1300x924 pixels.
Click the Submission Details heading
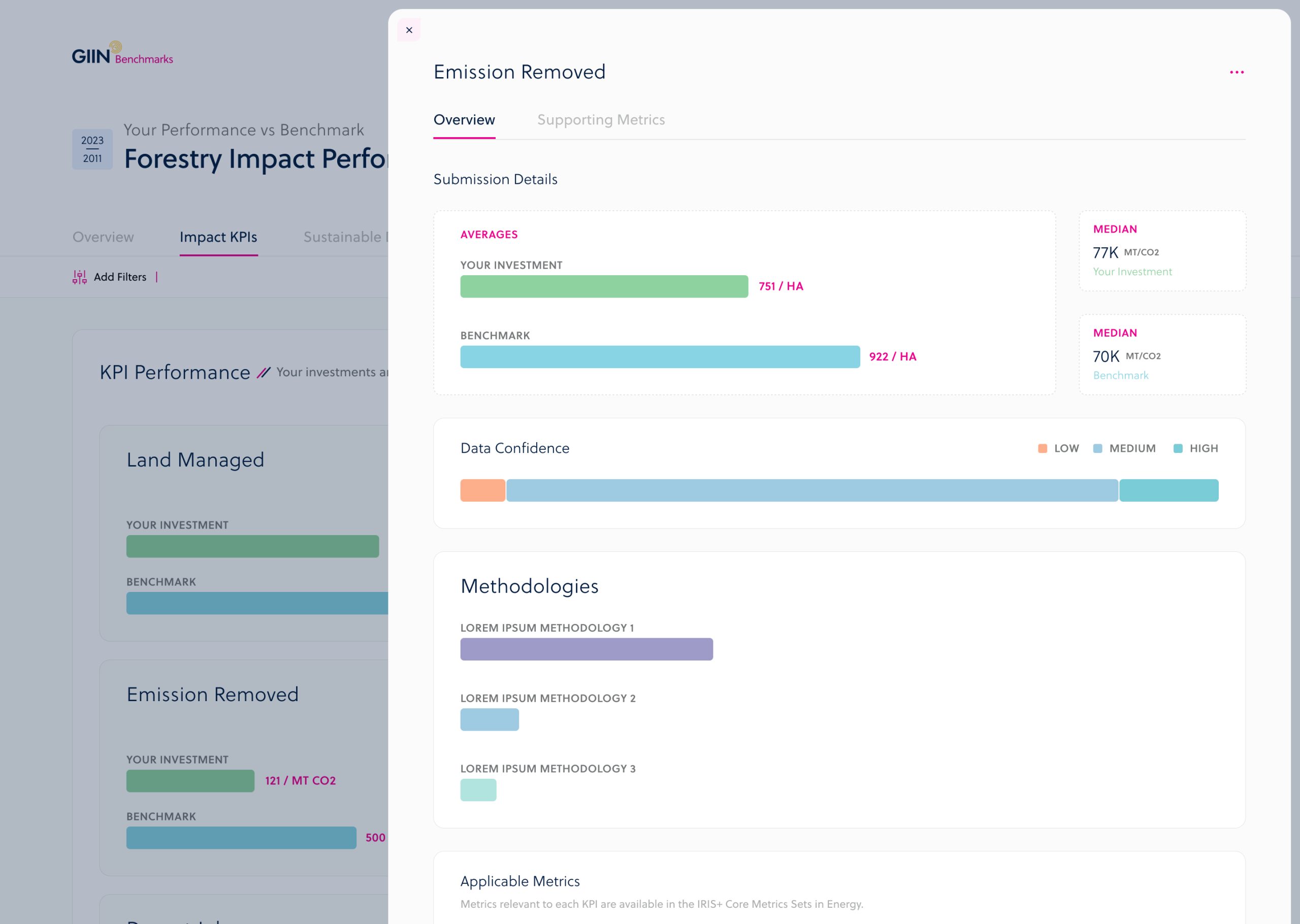coord(495,179)
